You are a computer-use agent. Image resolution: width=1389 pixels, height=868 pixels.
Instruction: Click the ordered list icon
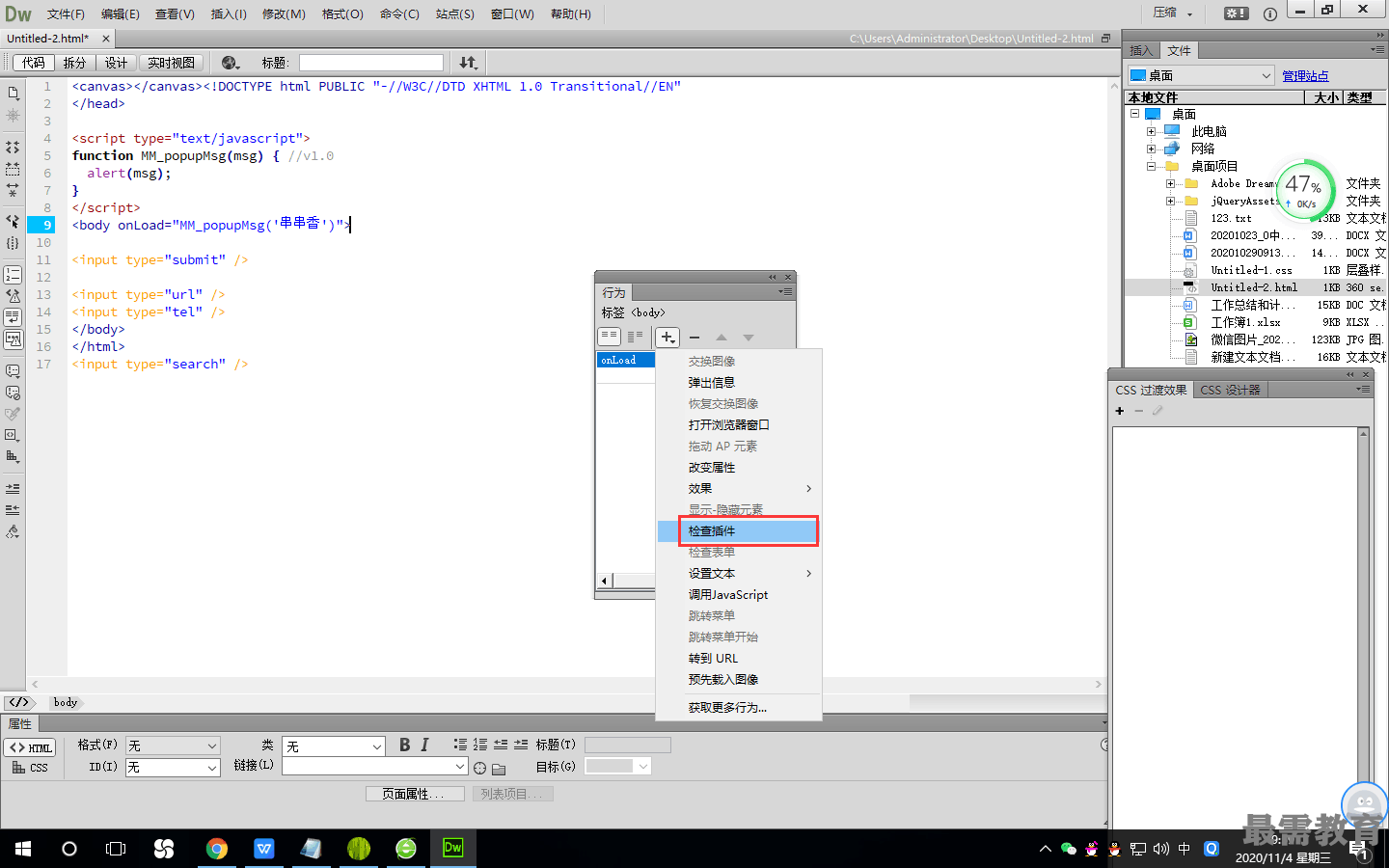[480, 745]
